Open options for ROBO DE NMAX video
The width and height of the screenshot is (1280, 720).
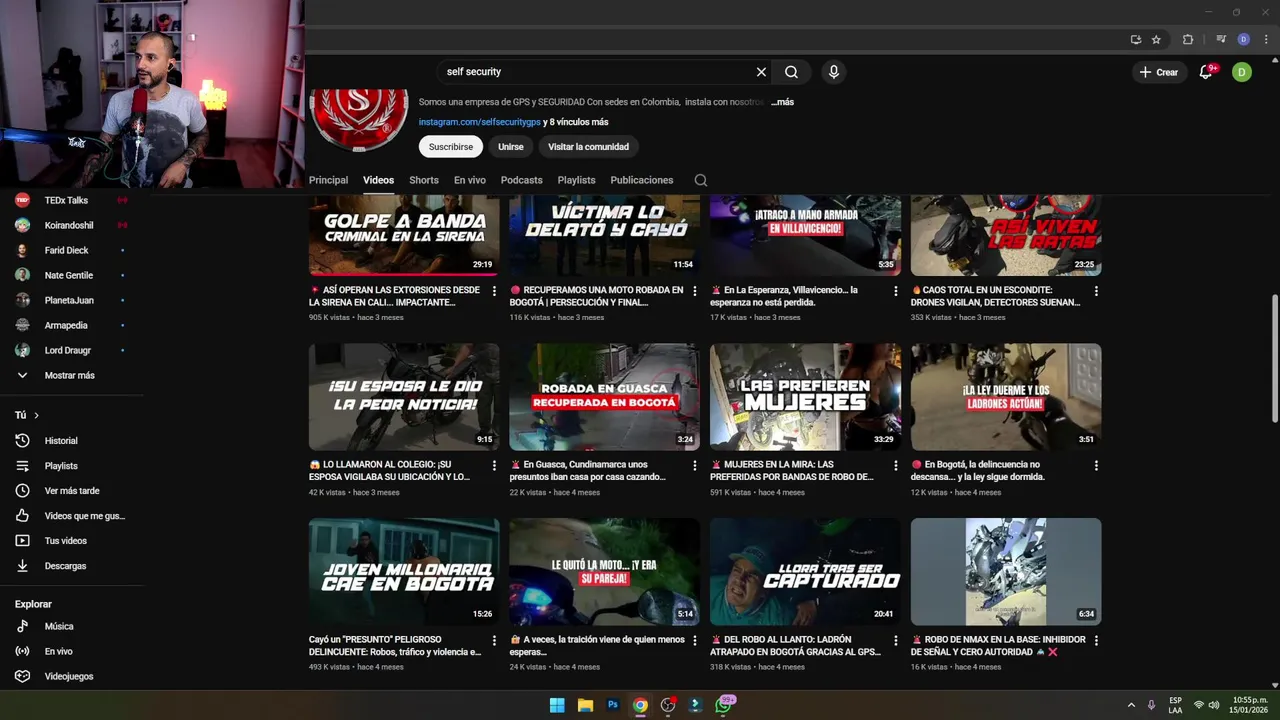point(1096,640)
